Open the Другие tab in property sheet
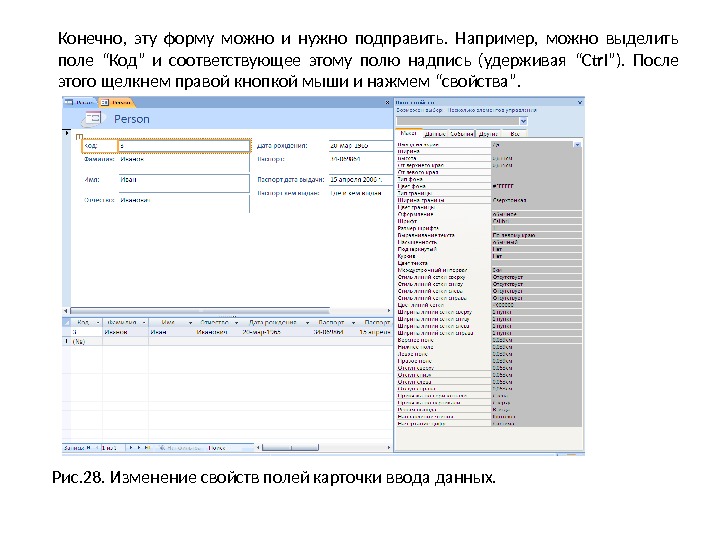The image size is (720, 540). (x=488, y=134)
